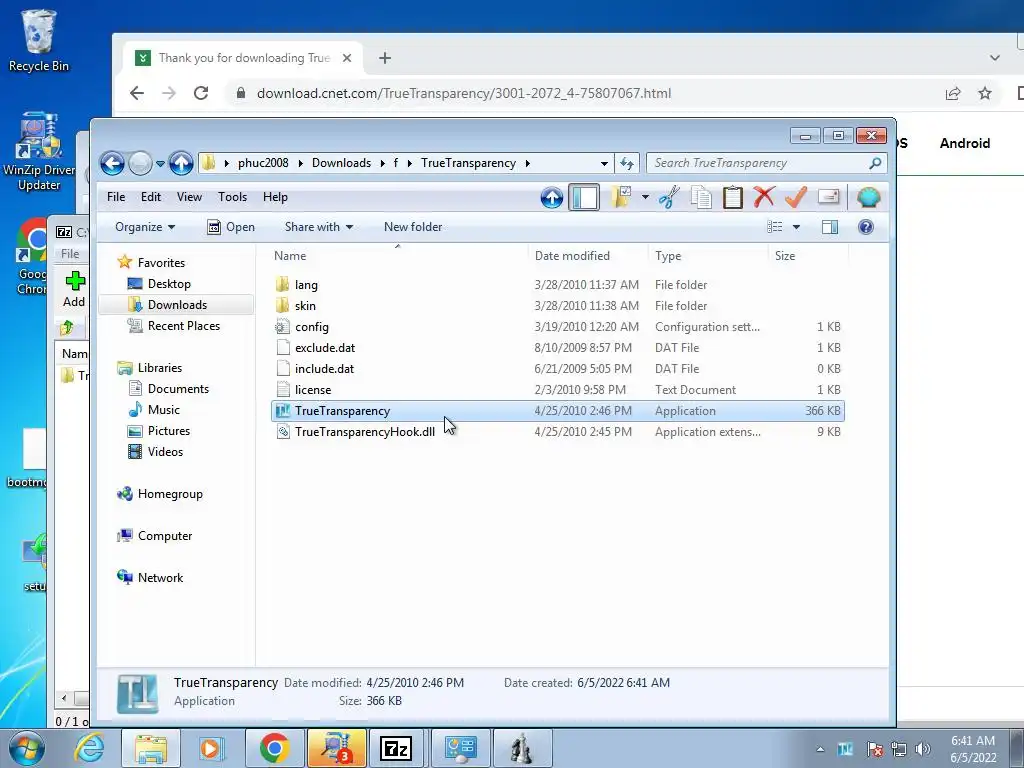This screenshot has height=768, width=1024.
Task: Sort by the Name column header
Action: [398, 256]
